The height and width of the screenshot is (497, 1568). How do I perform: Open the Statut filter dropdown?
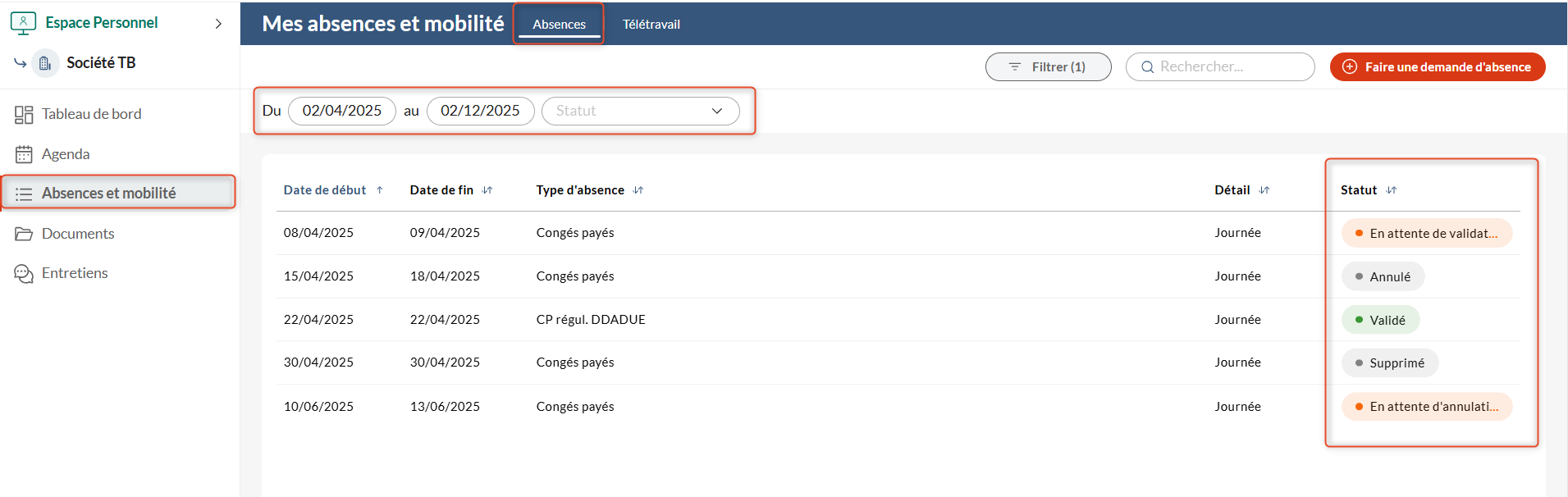click(641, 111)
